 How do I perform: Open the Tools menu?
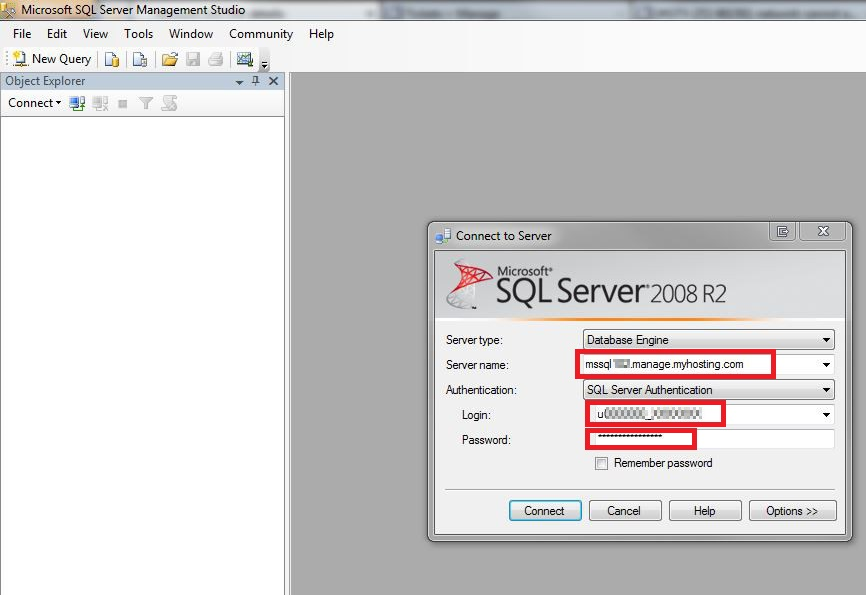coord(139,34)
